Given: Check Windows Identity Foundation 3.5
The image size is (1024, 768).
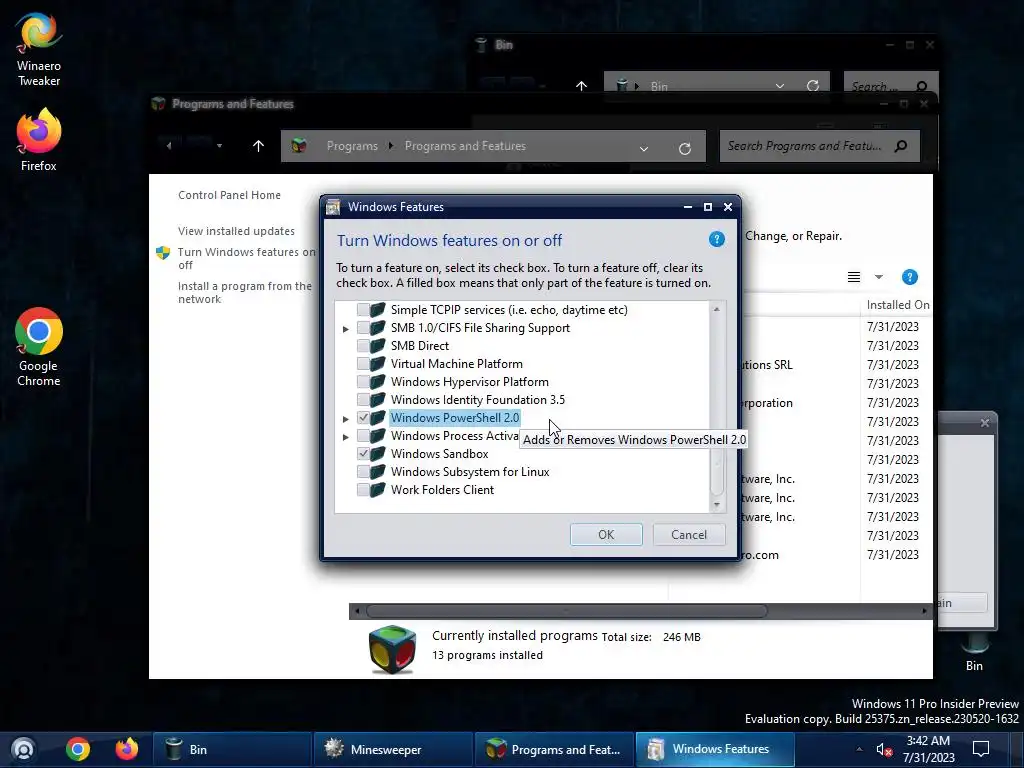Looking at the screenshot, I should tap(363, 400).
